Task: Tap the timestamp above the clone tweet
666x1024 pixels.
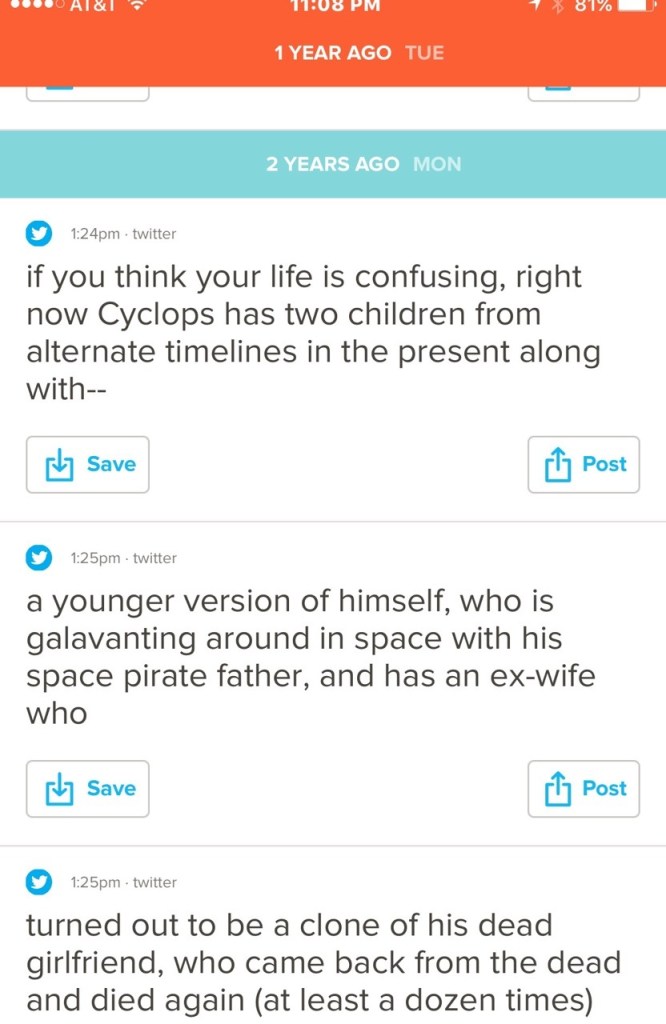Action: click(123, 882)
